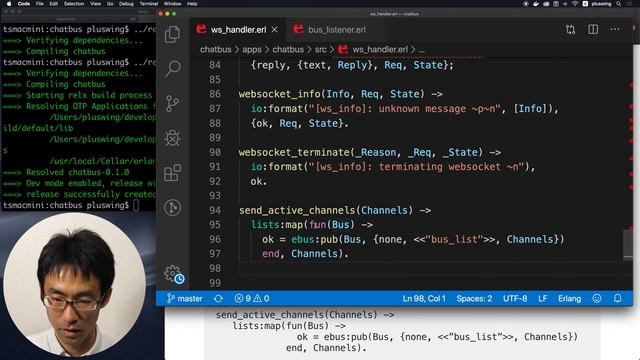Screen dimensions: 640x360
Task: Expand the chatbus breadcrumb after apps
Action: click(x=288, y=49)
